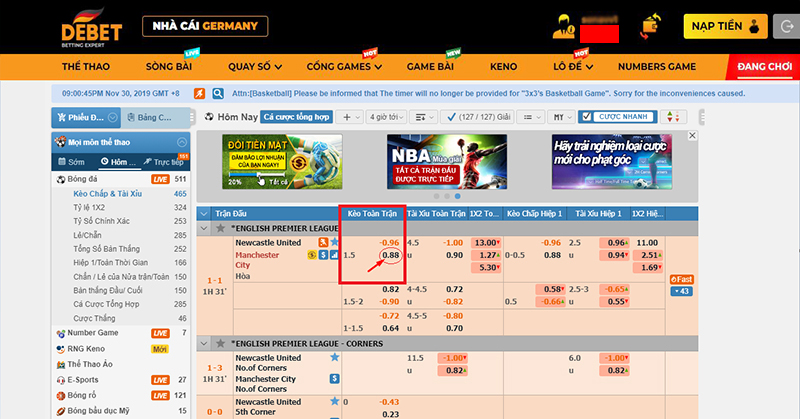Select the third banner carousel dot

(458, 196)
